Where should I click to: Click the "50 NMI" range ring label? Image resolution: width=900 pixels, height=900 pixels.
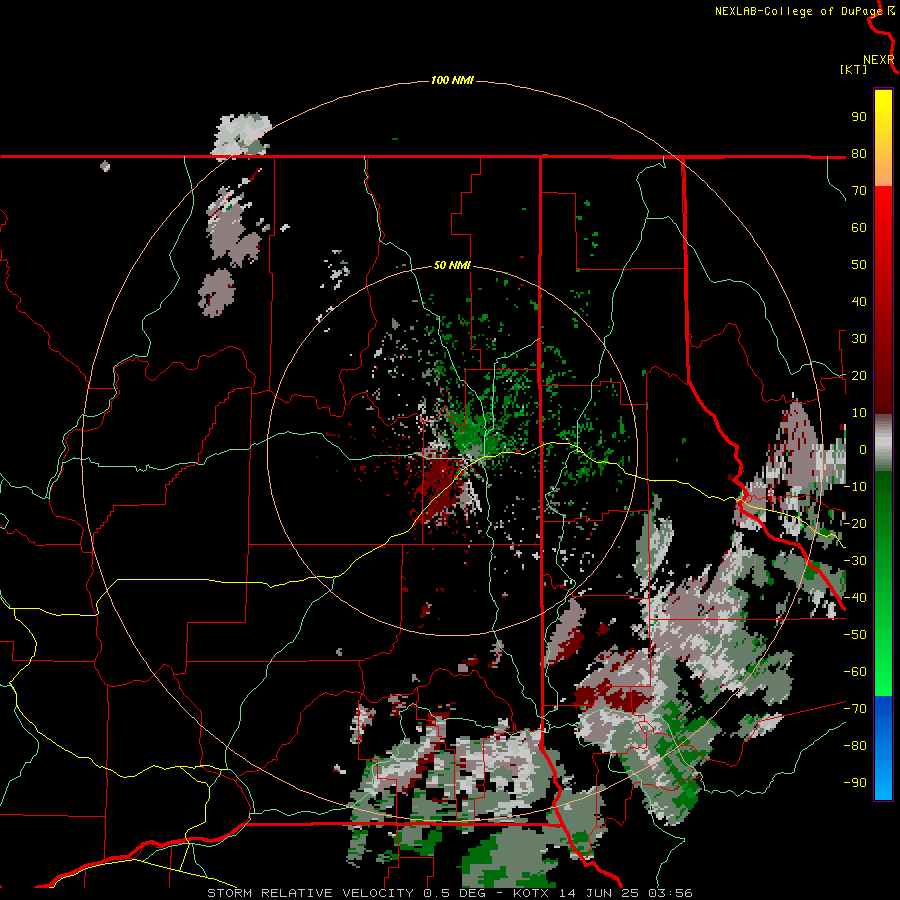click(452, 265)
